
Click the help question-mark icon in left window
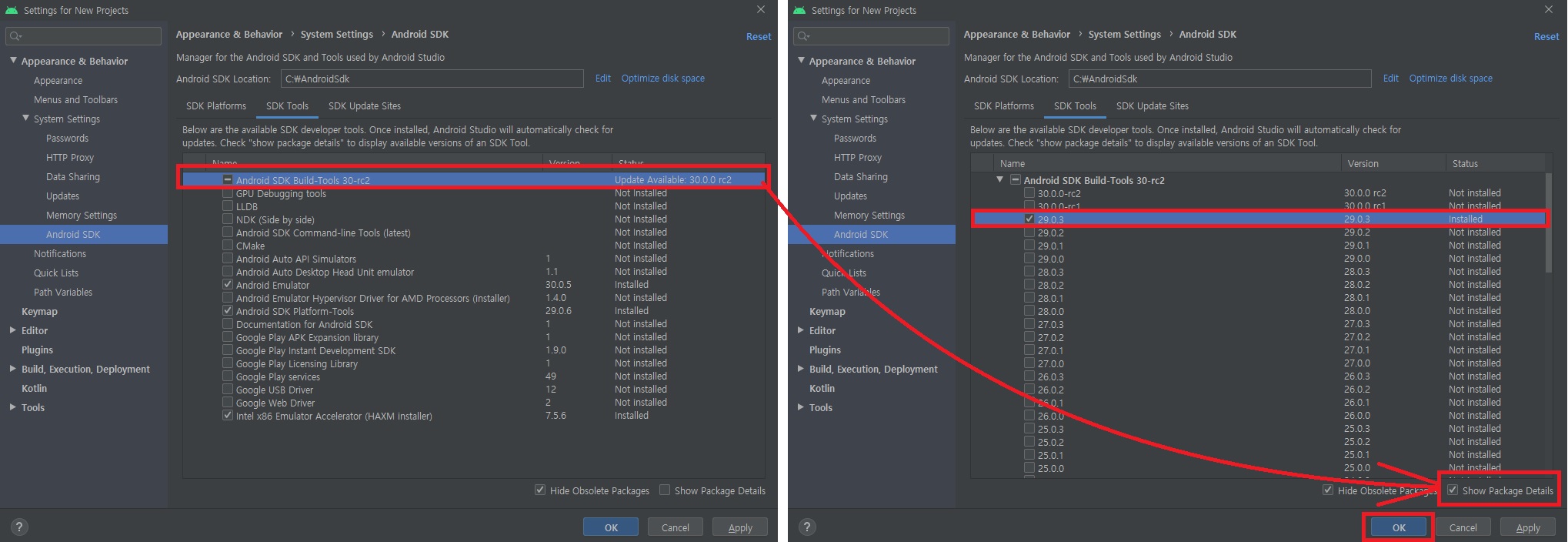pos(19,527)
